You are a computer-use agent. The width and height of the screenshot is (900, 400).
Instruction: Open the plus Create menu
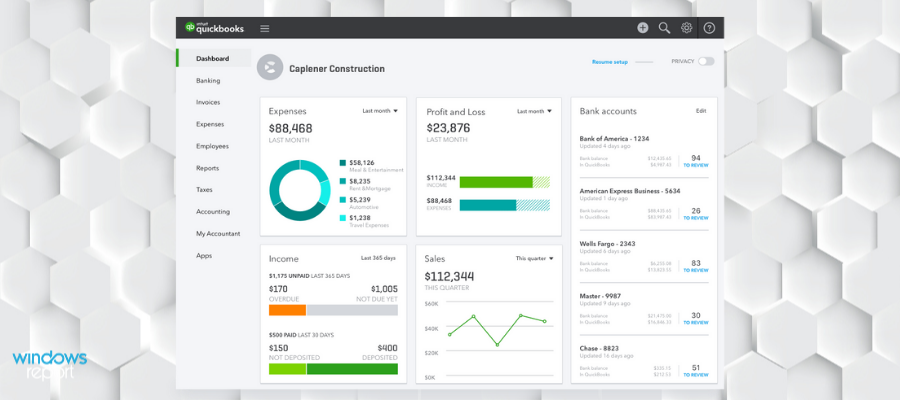(x=642, y=28)
